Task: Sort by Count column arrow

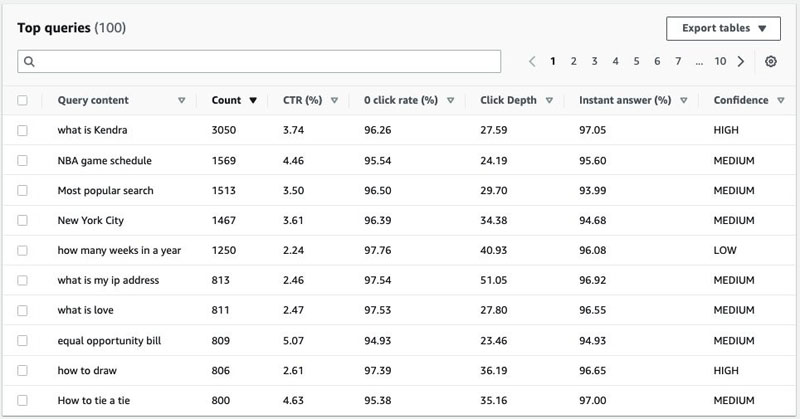Action: 253,101
